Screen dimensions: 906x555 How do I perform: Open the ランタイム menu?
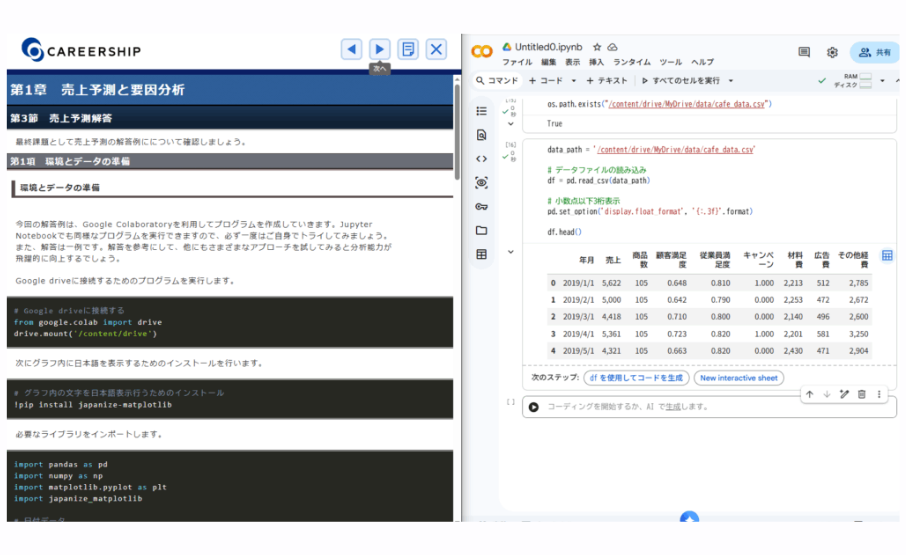pos(634,62)
